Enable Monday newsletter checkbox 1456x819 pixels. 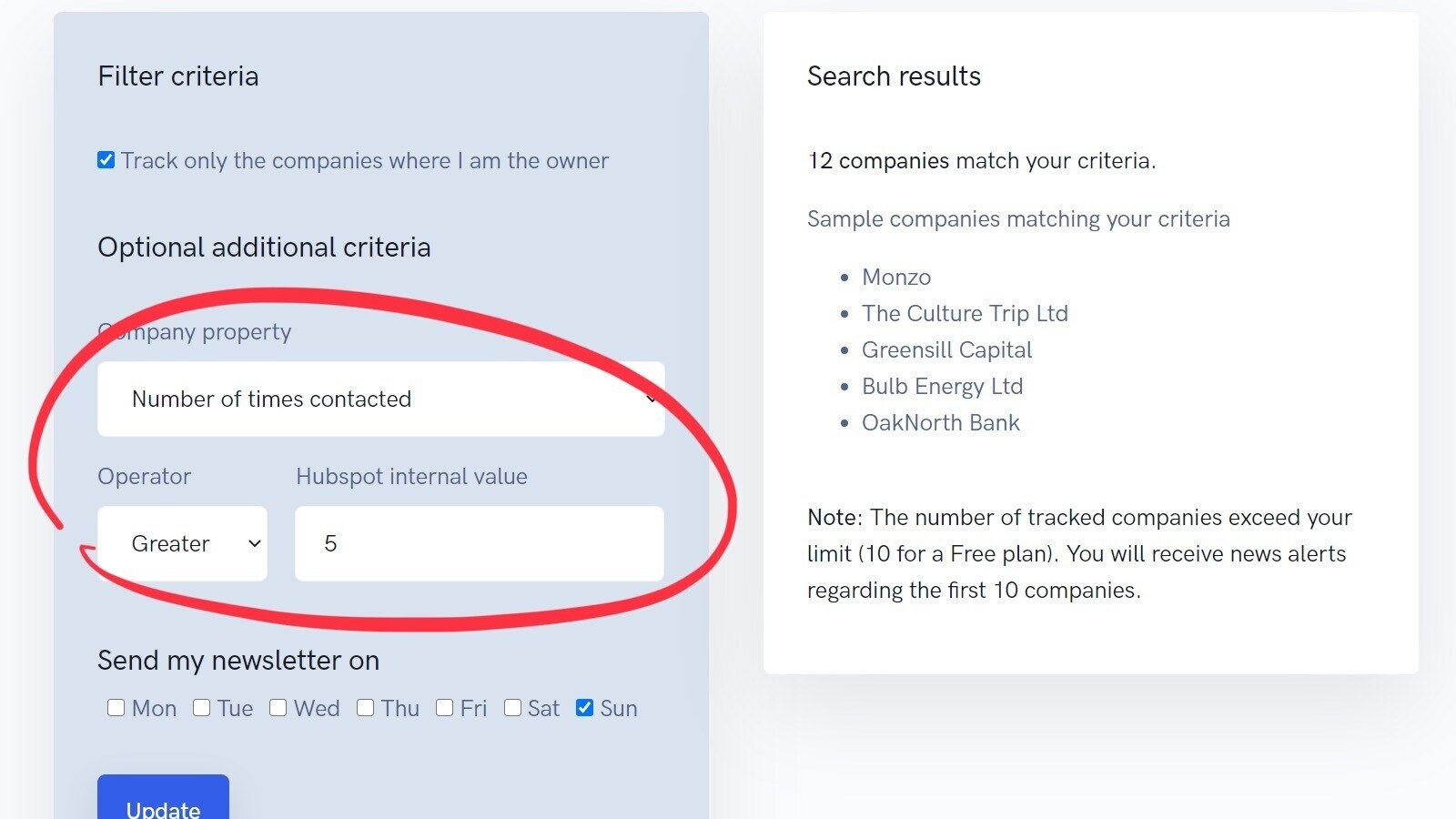click(x=116, y=708)
